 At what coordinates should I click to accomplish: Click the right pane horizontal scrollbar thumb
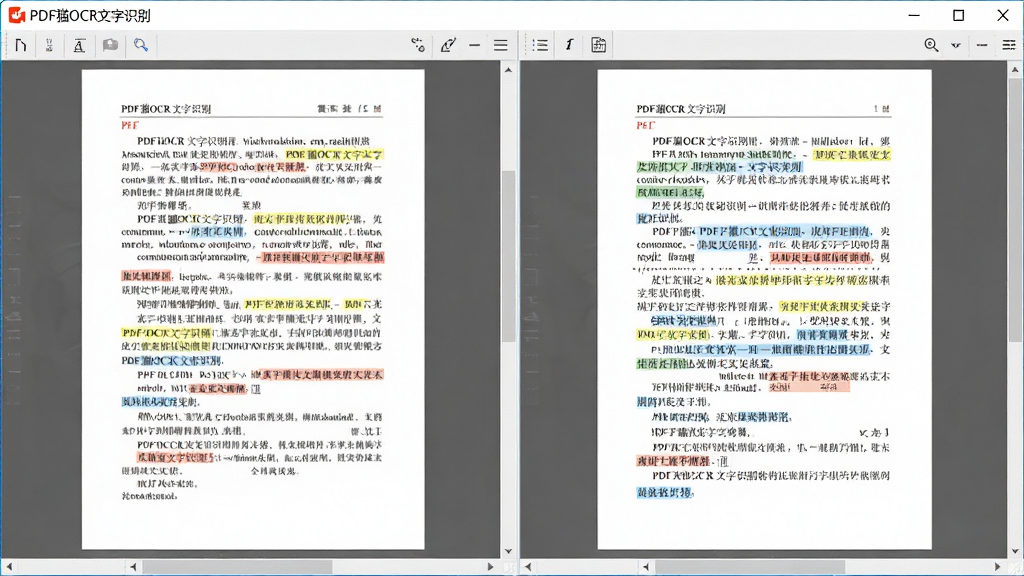[750, 567]
